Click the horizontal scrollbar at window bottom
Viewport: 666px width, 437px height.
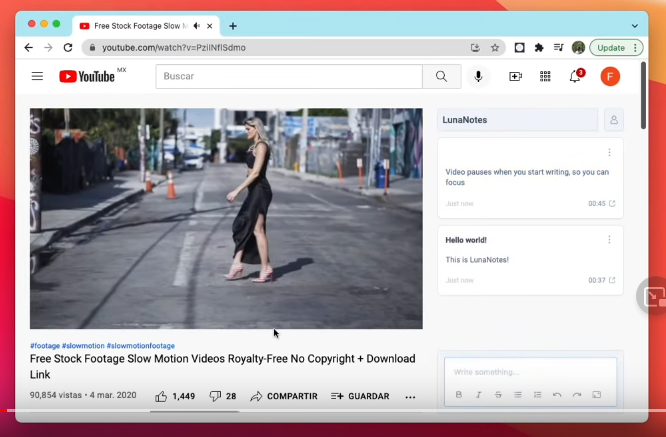195,411
